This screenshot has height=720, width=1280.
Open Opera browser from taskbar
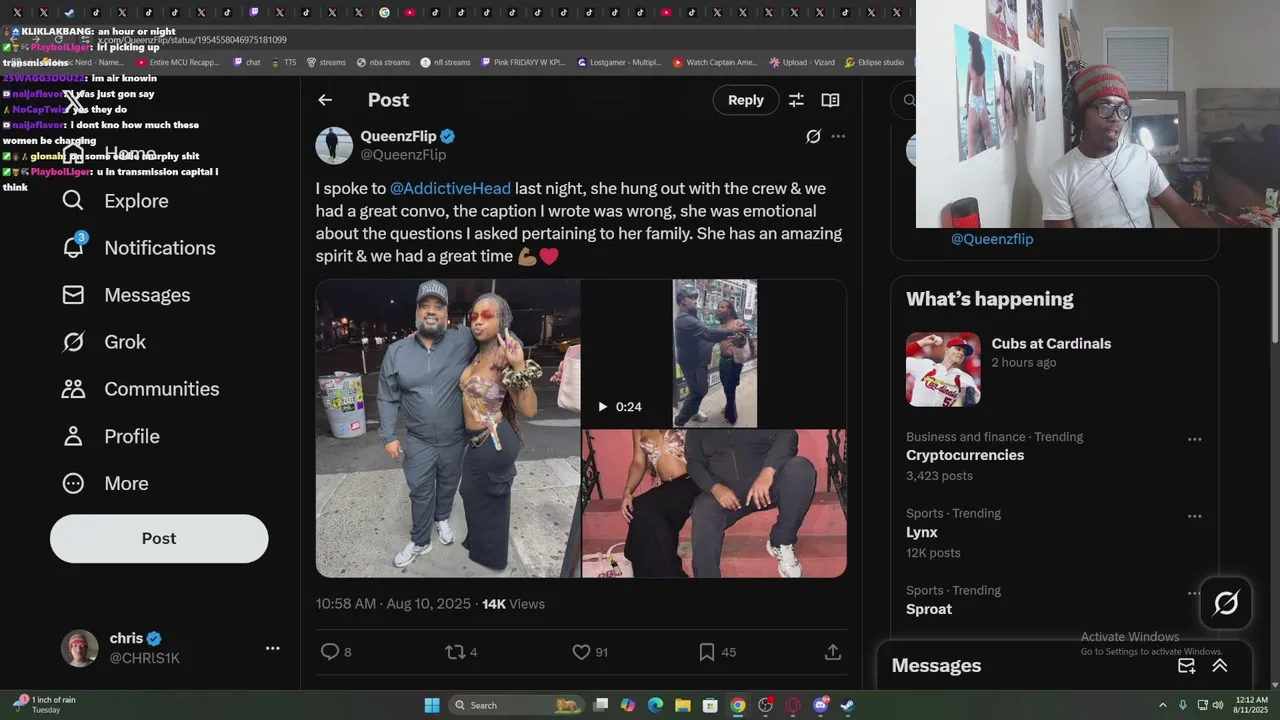[793, 705]
